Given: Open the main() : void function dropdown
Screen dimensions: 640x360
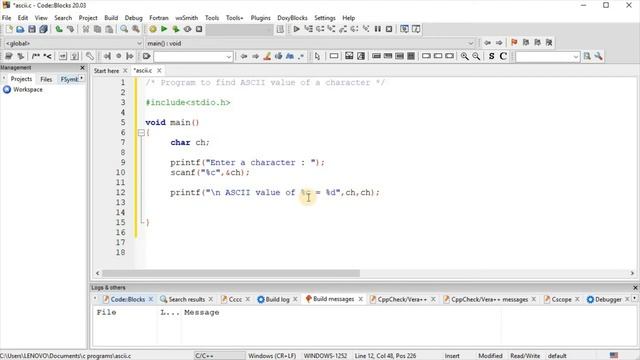Looking at the screenshot, I should pyautogui.click(x=471, y=43).
